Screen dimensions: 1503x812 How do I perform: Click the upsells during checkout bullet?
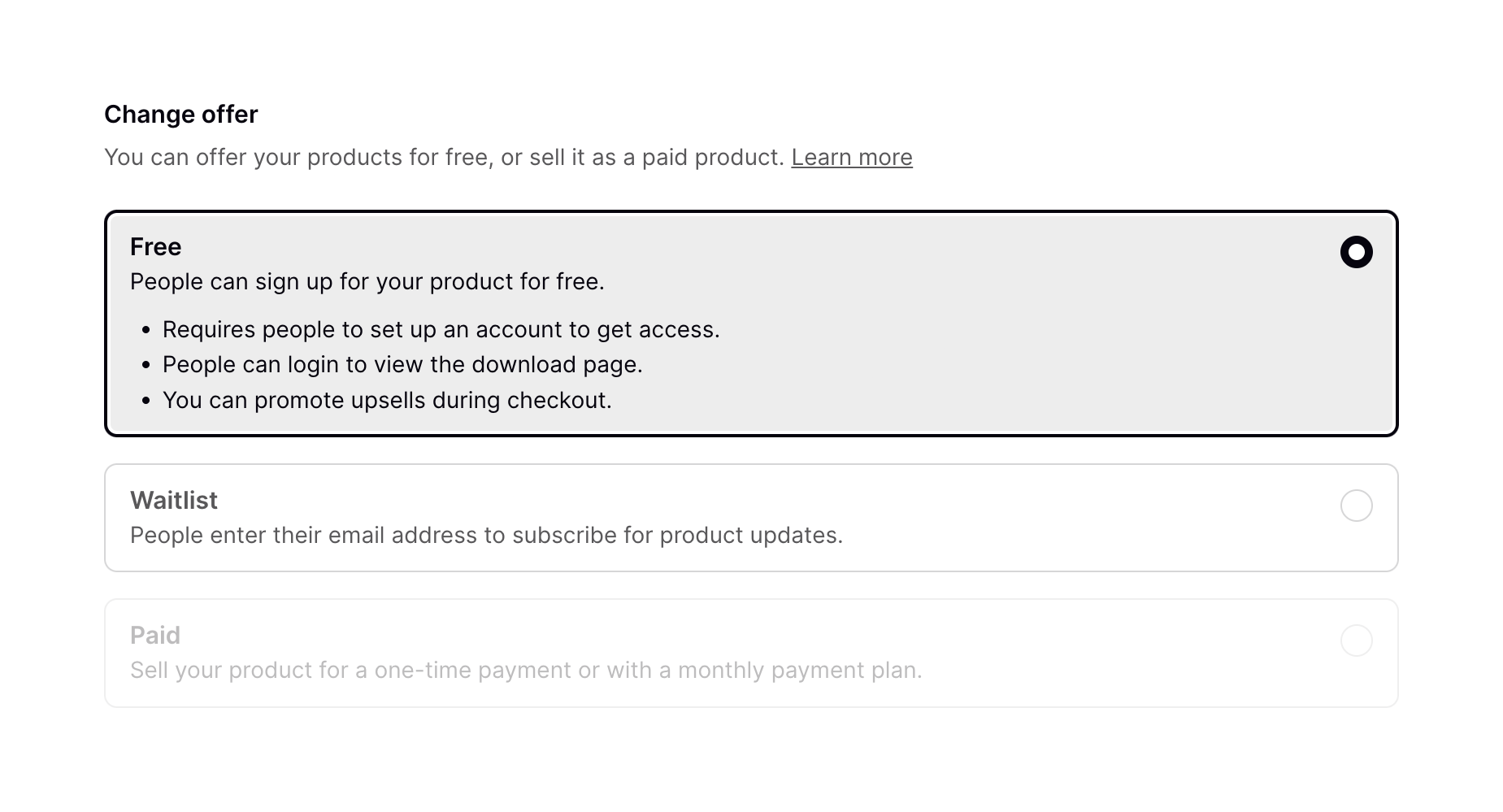tap(388, 400)
